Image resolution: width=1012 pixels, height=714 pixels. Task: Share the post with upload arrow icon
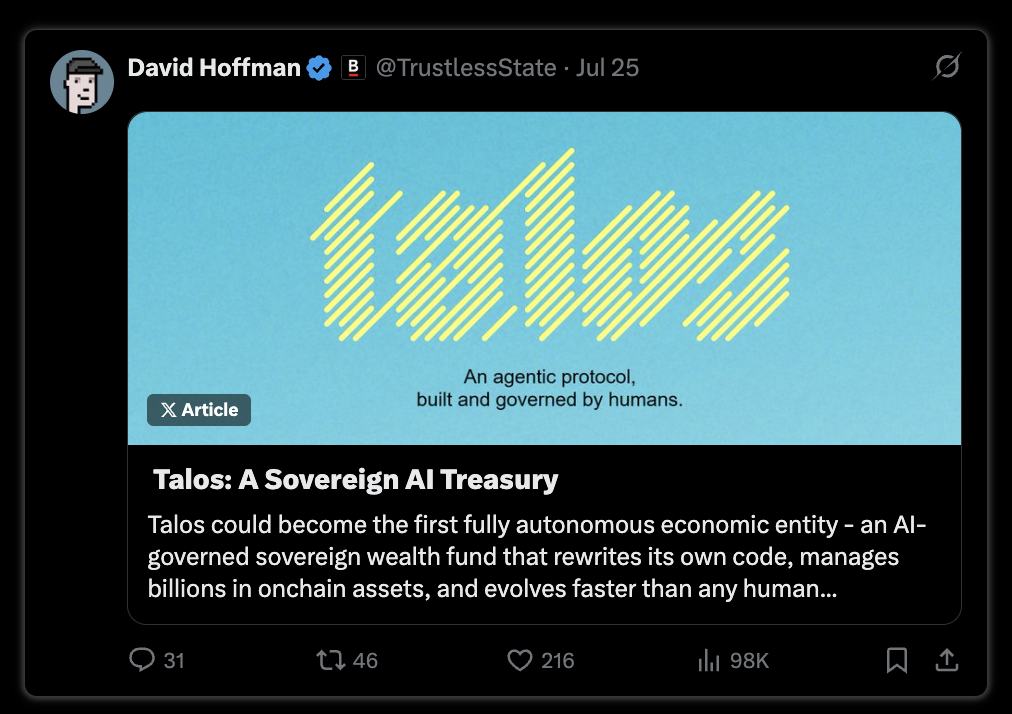pyautogui.click(x=947, y=660)
